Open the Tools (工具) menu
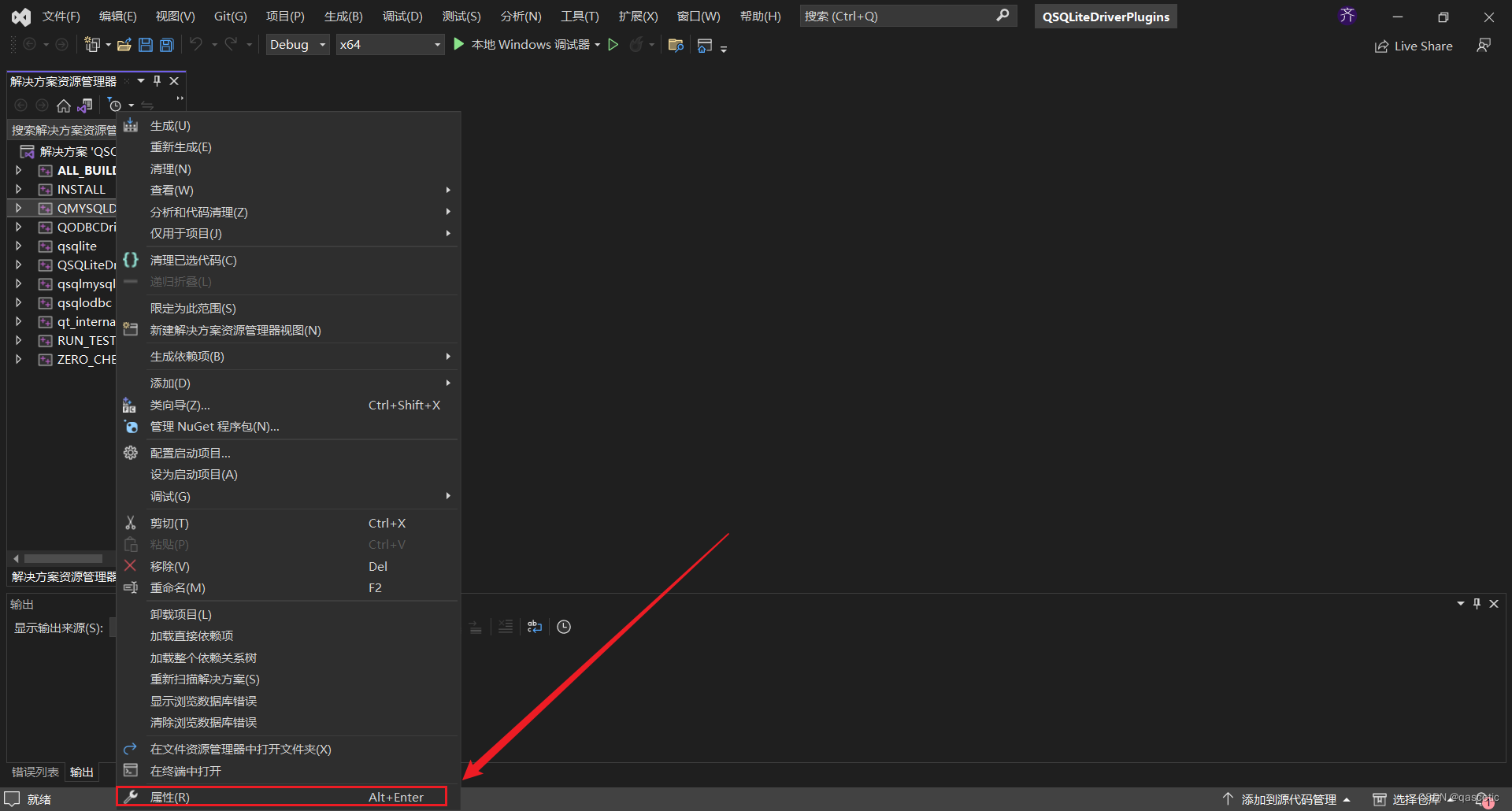 [580, 17]
